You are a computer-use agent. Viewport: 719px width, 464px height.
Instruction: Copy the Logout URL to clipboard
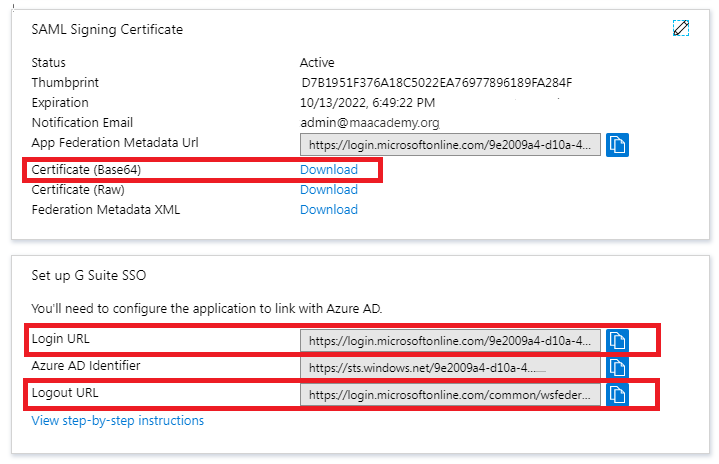(x=617, y=395)
